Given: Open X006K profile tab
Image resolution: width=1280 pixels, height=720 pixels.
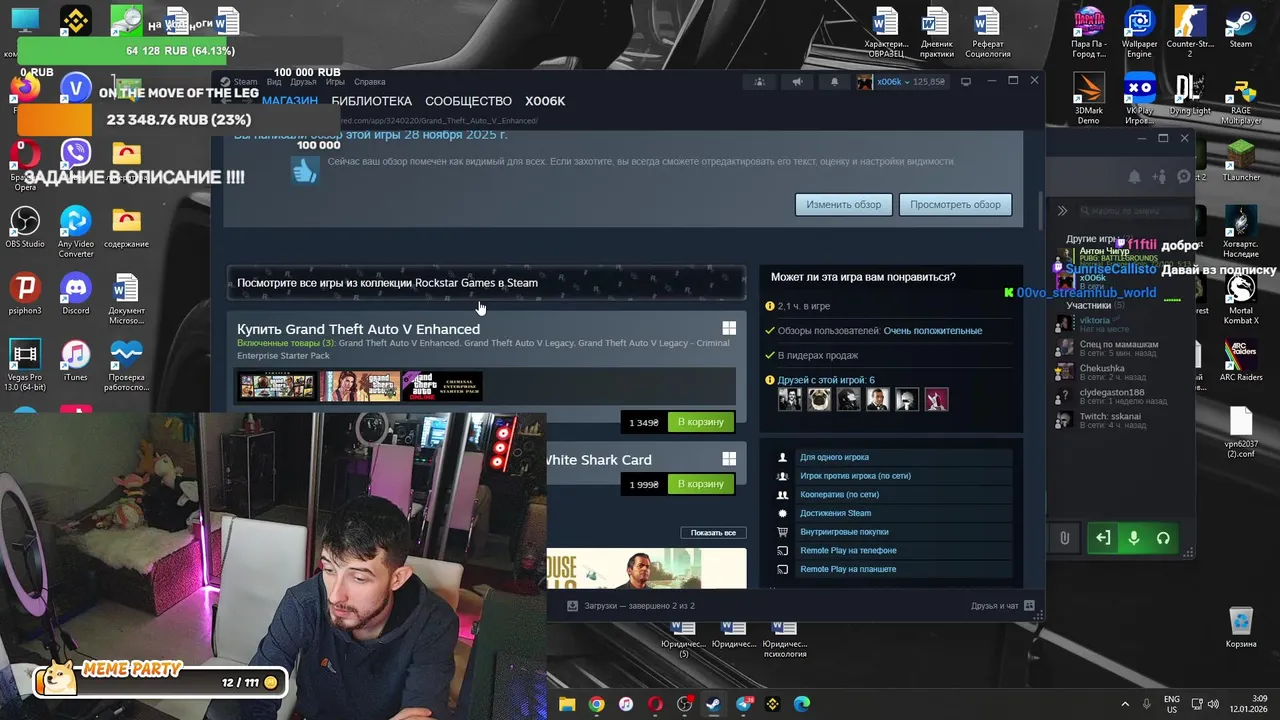Looking at the screenshot, I should pyautogui.click(x=545, y=101).
